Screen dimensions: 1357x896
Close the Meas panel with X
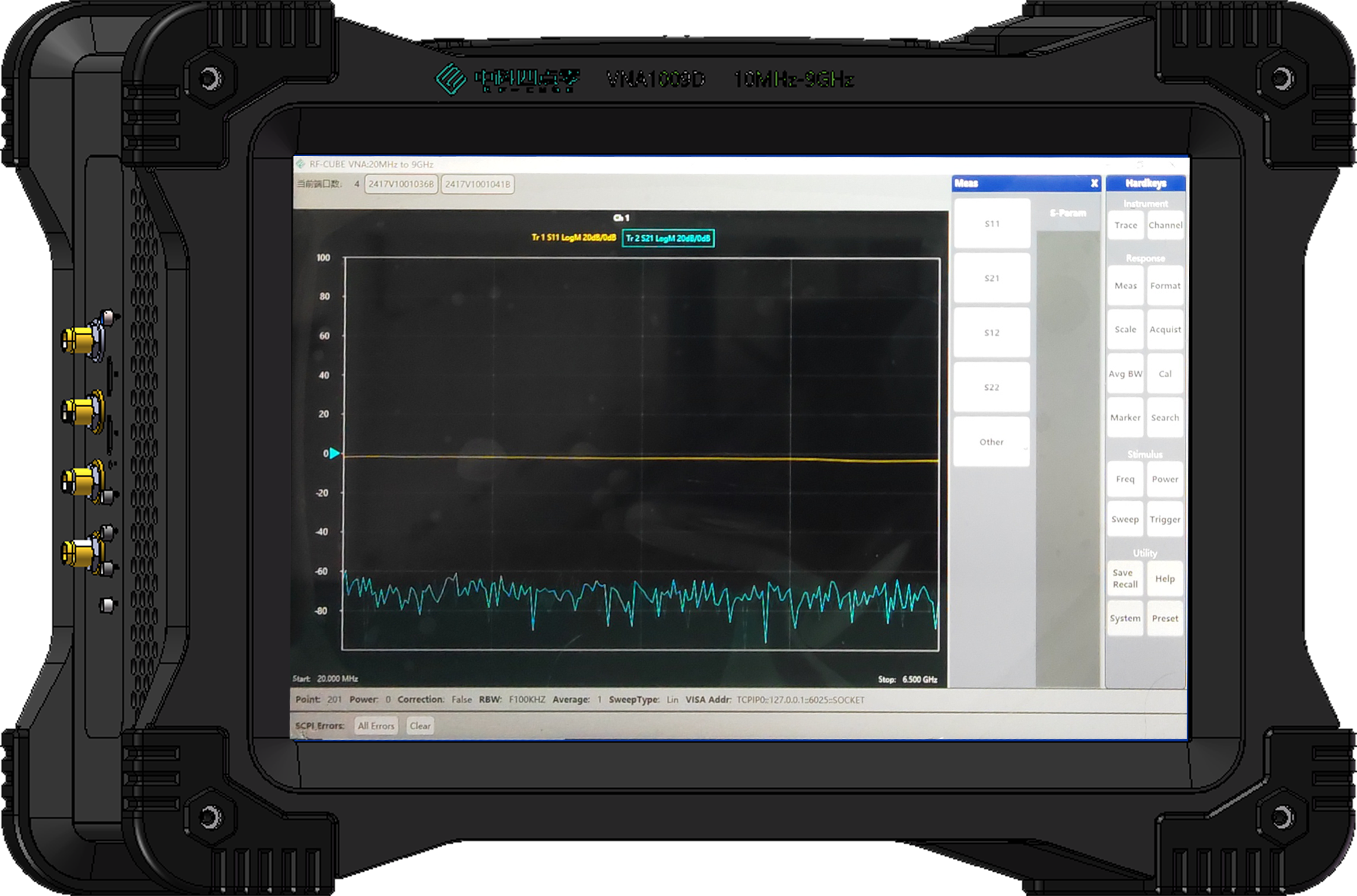1094,183
